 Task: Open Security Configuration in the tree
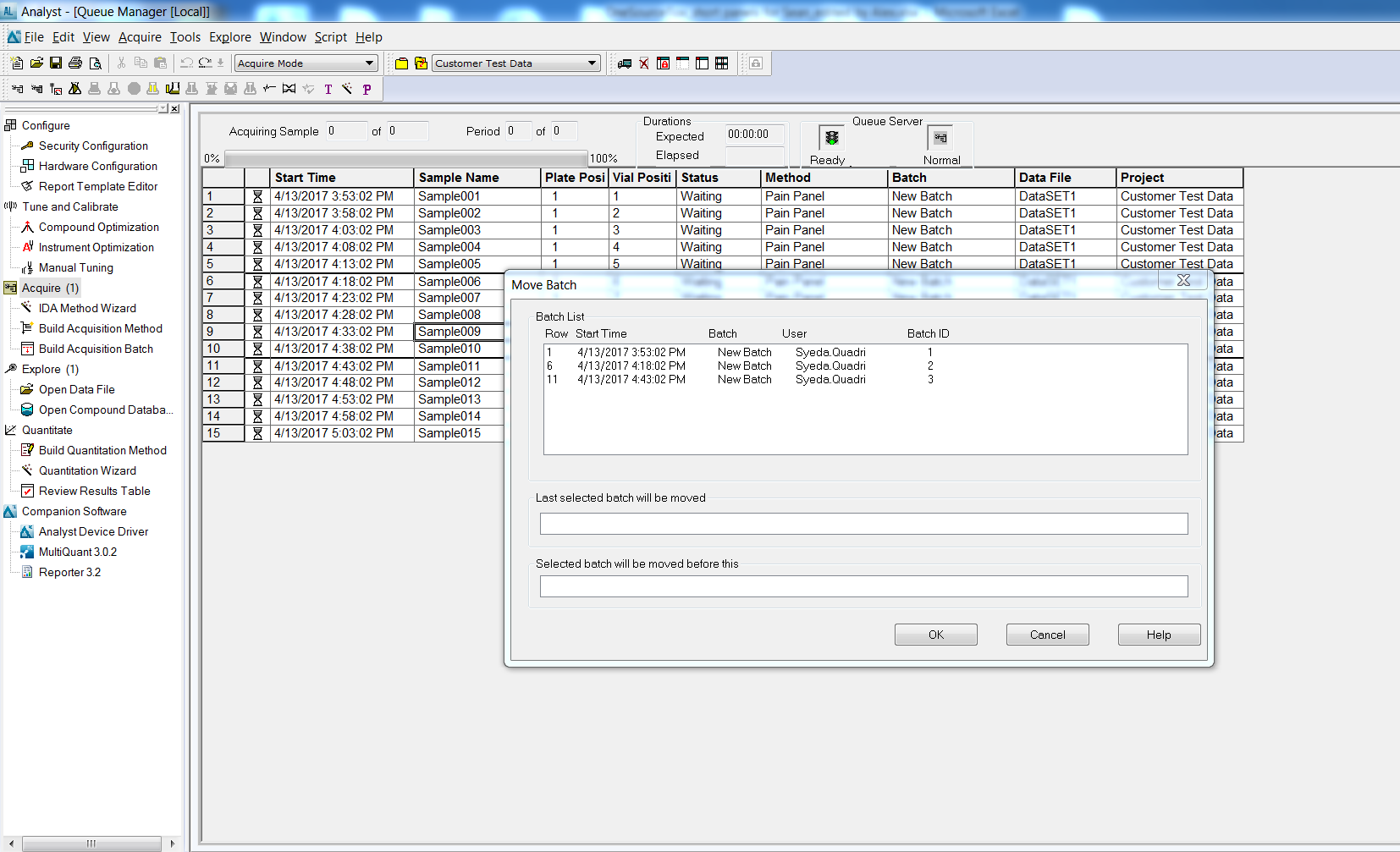[93, 146]
